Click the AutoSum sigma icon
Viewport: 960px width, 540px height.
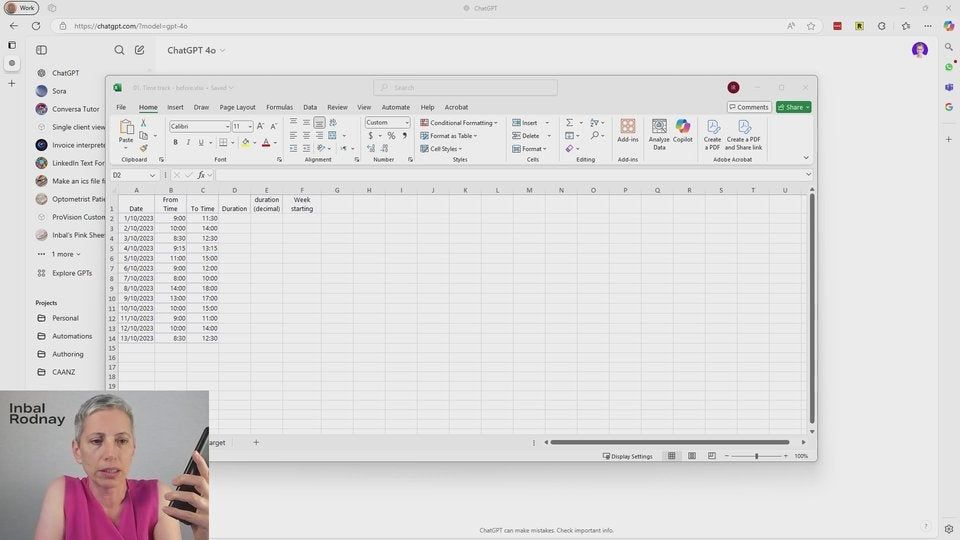click(x=569, y=123)
